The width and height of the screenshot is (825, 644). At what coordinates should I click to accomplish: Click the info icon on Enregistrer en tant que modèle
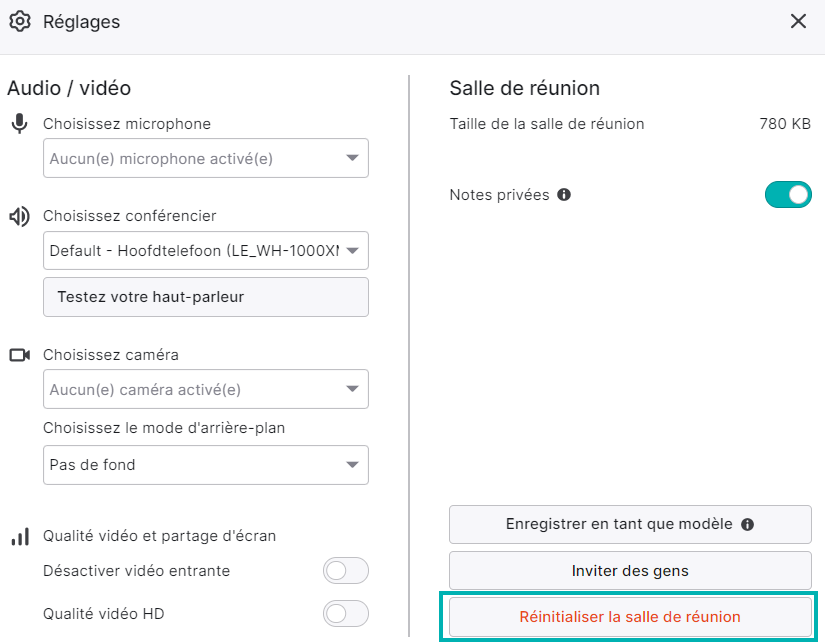click(x=747, y=524)
